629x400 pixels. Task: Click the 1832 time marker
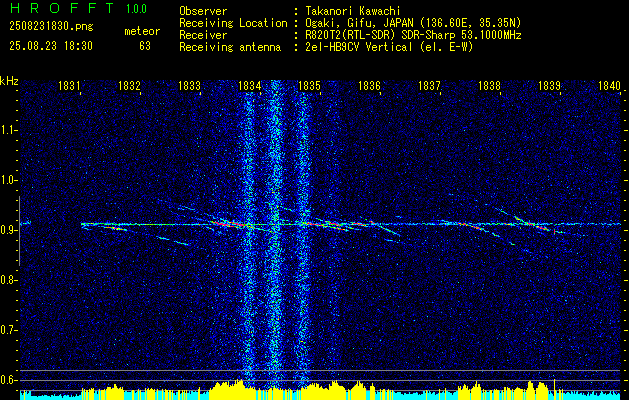[x=129, y=85]
